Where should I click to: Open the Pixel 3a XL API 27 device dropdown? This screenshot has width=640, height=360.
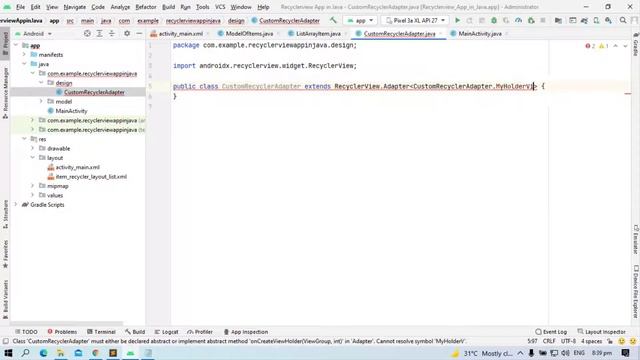(415, 20)
